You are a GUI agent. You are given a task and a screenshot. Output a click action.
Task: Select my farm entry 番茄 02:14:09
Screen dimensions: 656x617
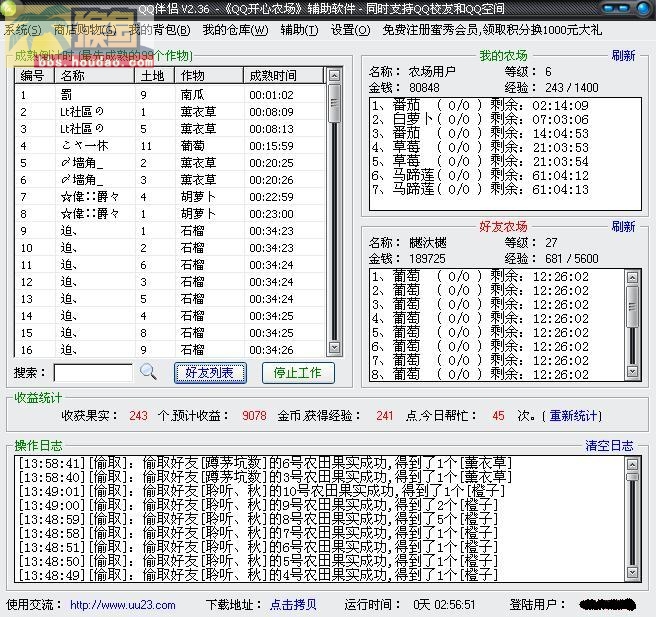click(x=480, y=105)
